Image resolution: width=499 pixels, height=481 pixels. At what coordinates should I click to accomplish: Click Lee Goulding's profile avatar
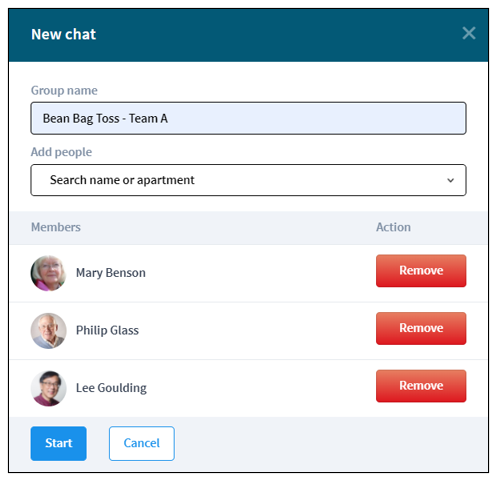click(48, 388)
